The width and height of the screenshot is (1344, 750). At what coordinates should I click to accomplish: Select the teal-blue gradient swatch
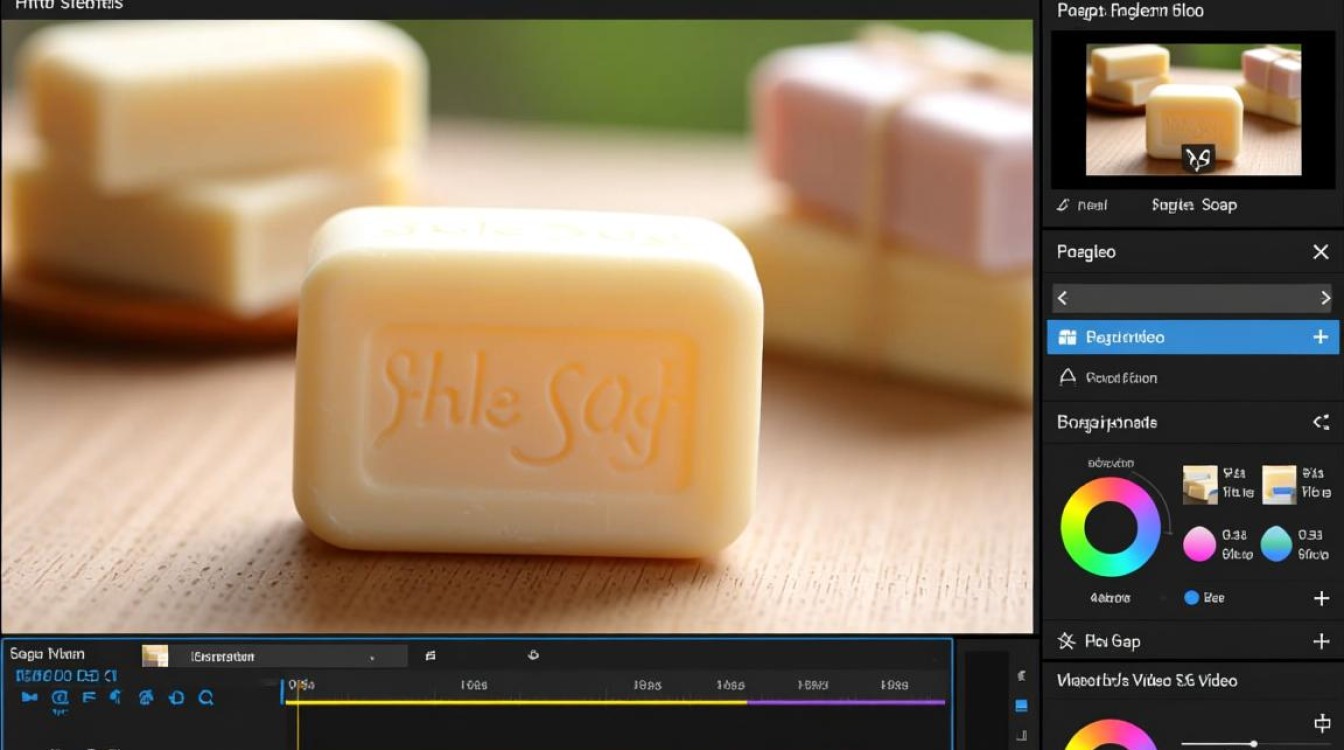click(x=1276, y=544)
